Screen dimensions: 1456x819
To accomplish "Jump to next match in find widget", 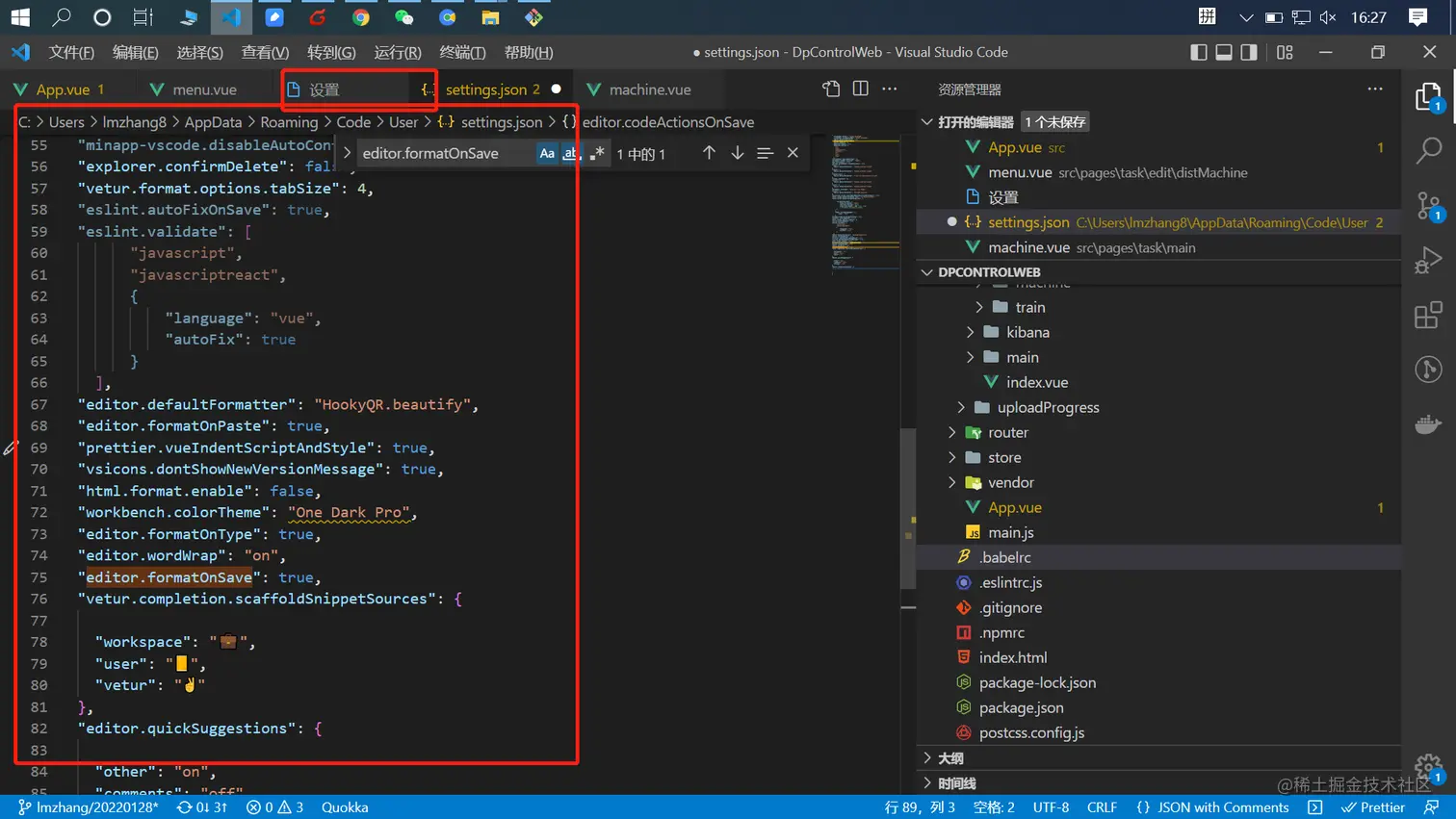I will [737, 153].
